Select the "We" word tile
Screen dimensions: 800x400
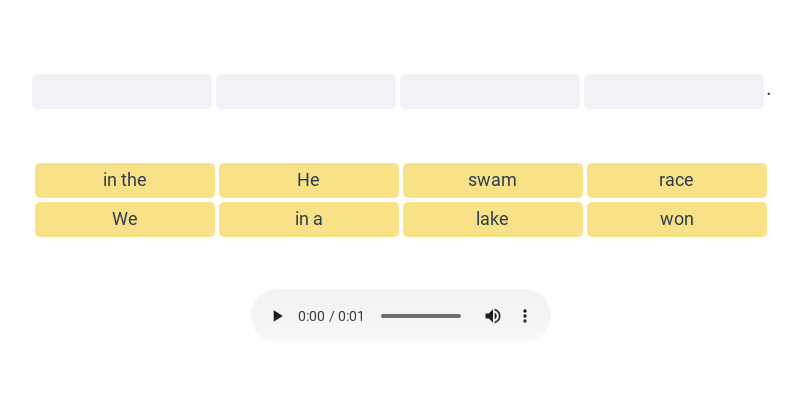(x=125, y=219)
